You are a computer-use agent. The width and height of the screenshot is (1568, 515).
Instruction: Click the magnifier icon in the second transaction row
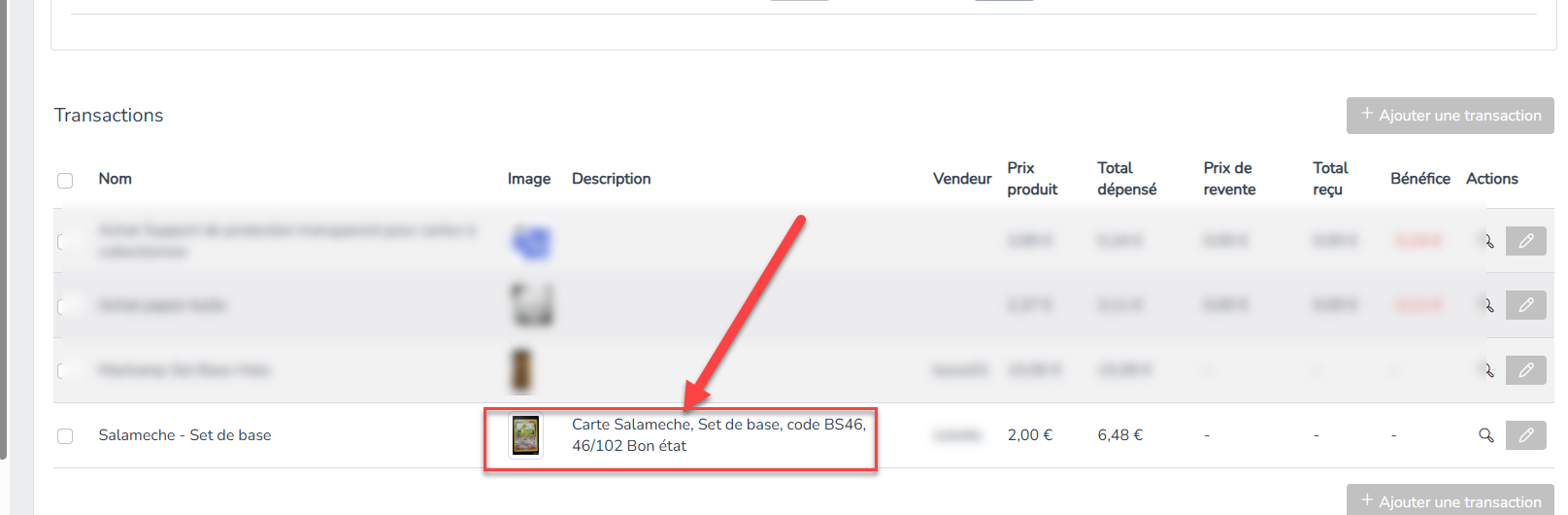coord(1486,305)
